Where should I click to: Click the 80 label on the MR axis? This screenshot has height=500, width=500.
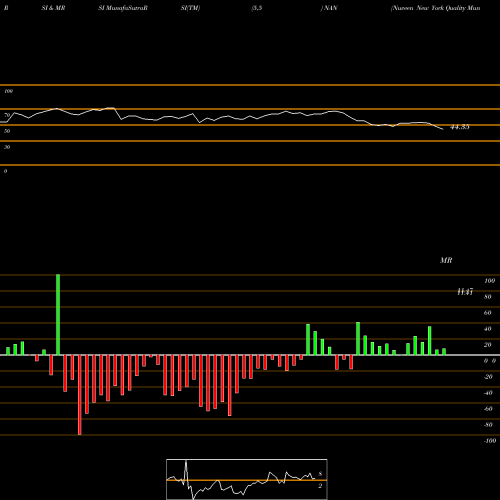[488, 297]
